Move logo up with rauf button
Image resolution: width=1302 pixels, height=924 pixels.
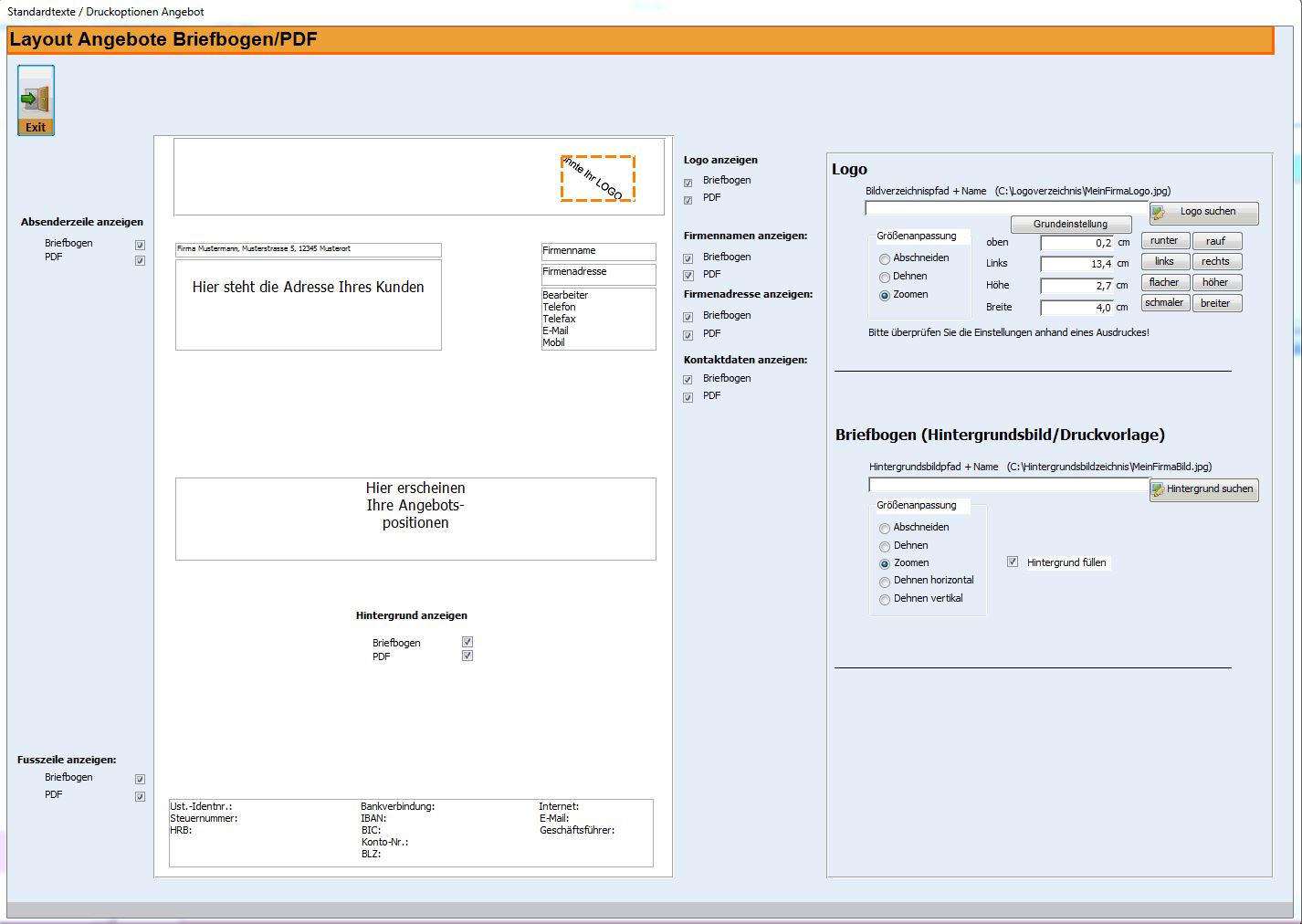[1216, 241]
